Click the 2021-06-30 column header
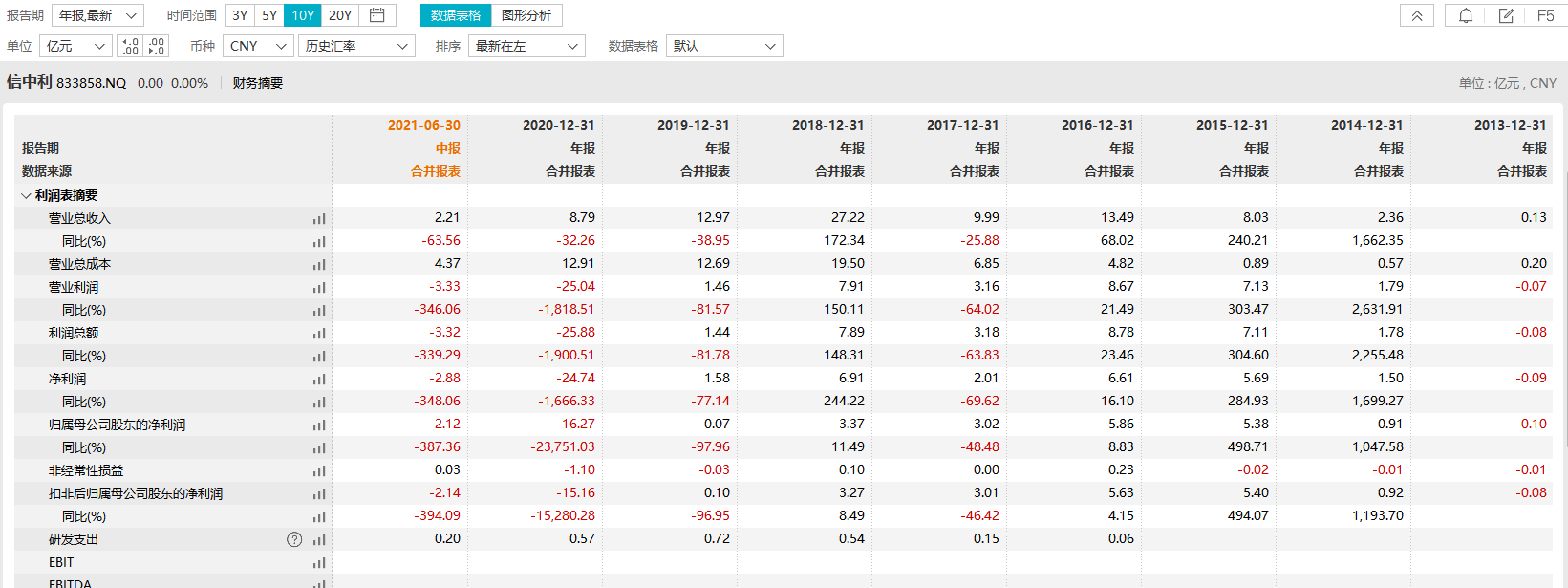 (423, 125)
